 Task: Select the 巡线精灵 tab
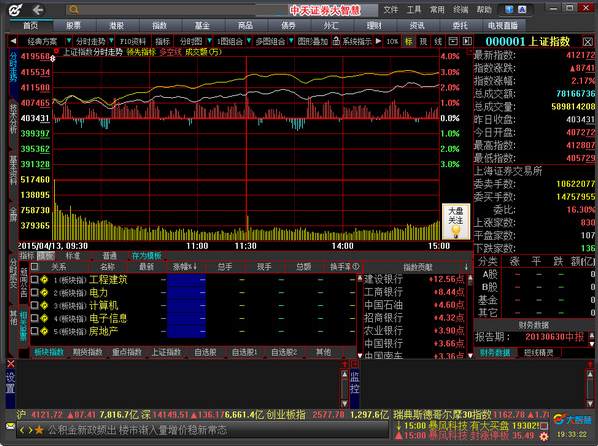pos(539,353)
